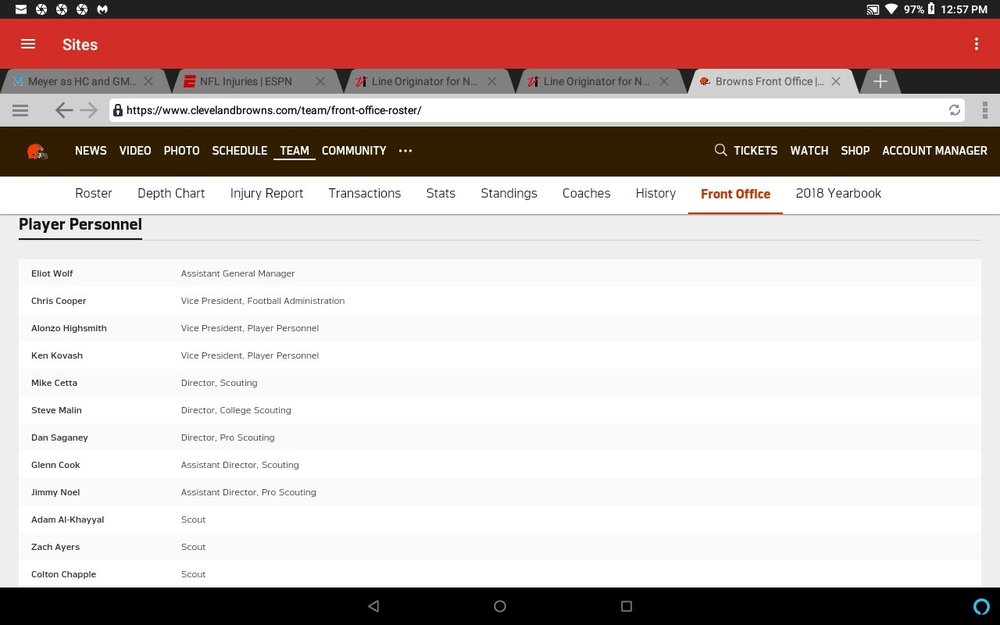Viewport: 1000px width, 625px height.
Task: Open the Injury Report sub-tab
Action: tap(267, 193)
